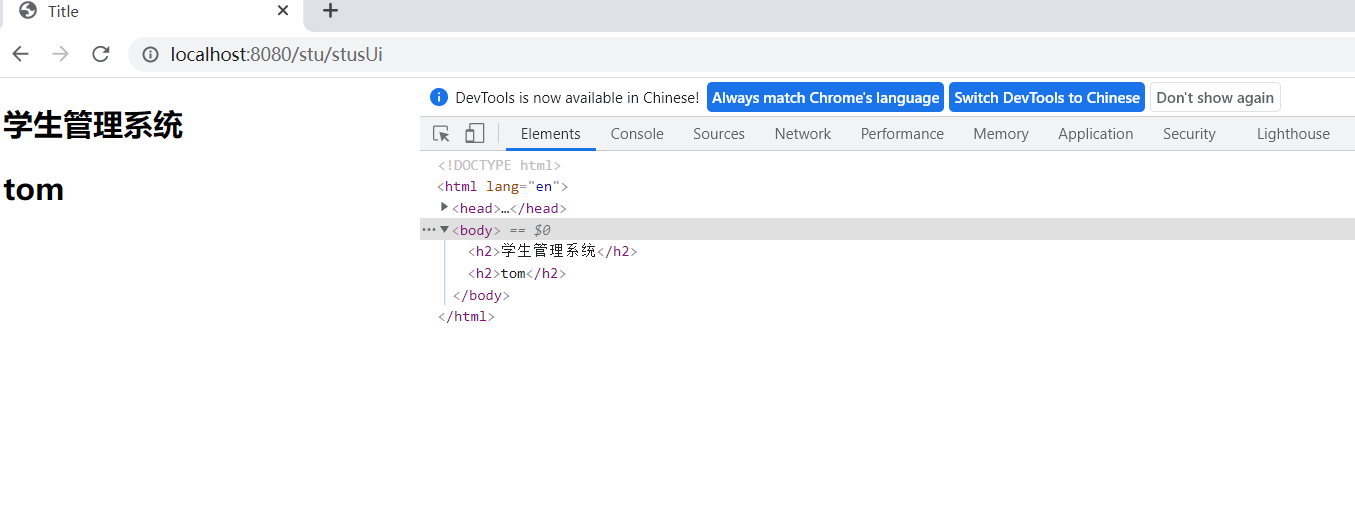The width and height of the screenshot is (1355, 529).
Task: Click the 学生管理系统 page heading
Action: coord(93,126)
